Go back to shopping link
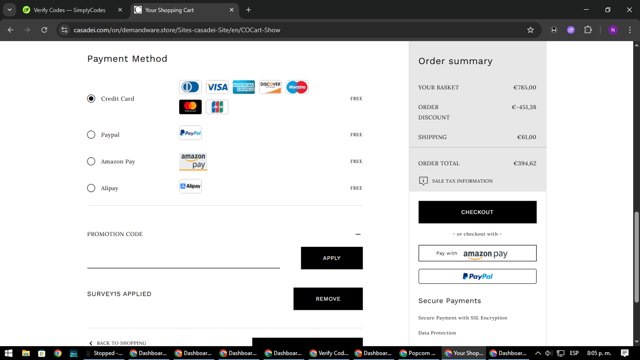 coord(118,343)
